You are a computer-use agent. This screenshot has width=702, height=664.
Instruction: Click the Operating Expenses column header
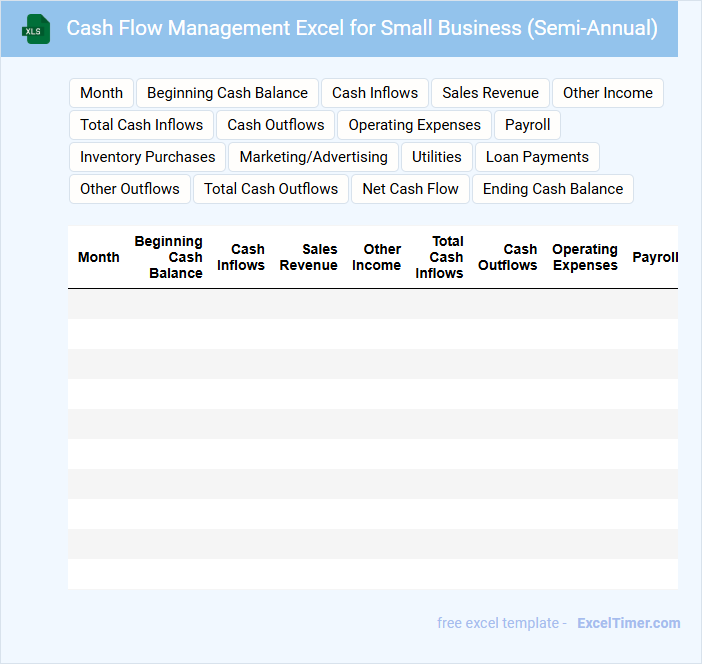click(x=584, y=257)
